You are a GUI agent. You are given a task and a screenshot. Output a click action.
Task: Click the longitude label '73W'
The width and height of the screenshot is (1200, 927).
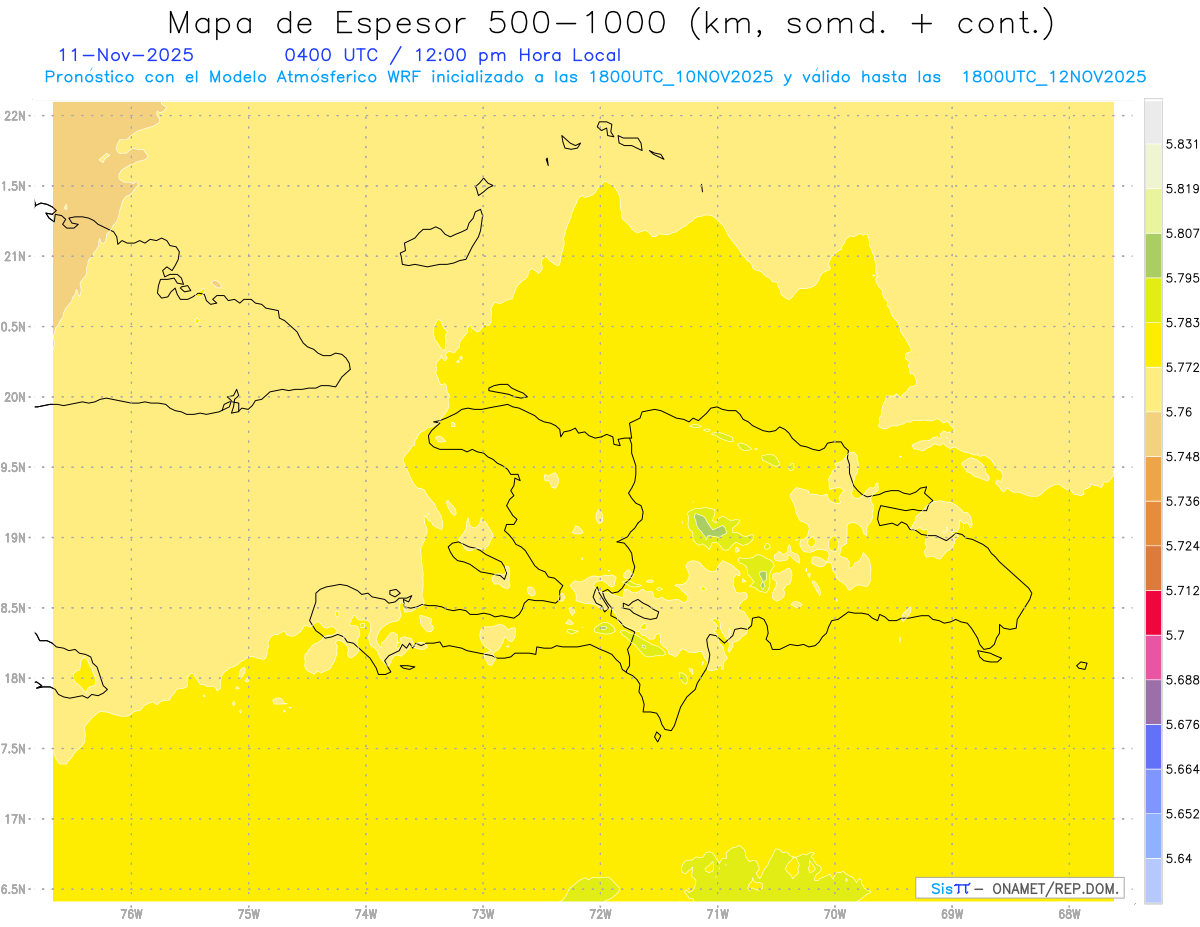(x=483, y=914)
